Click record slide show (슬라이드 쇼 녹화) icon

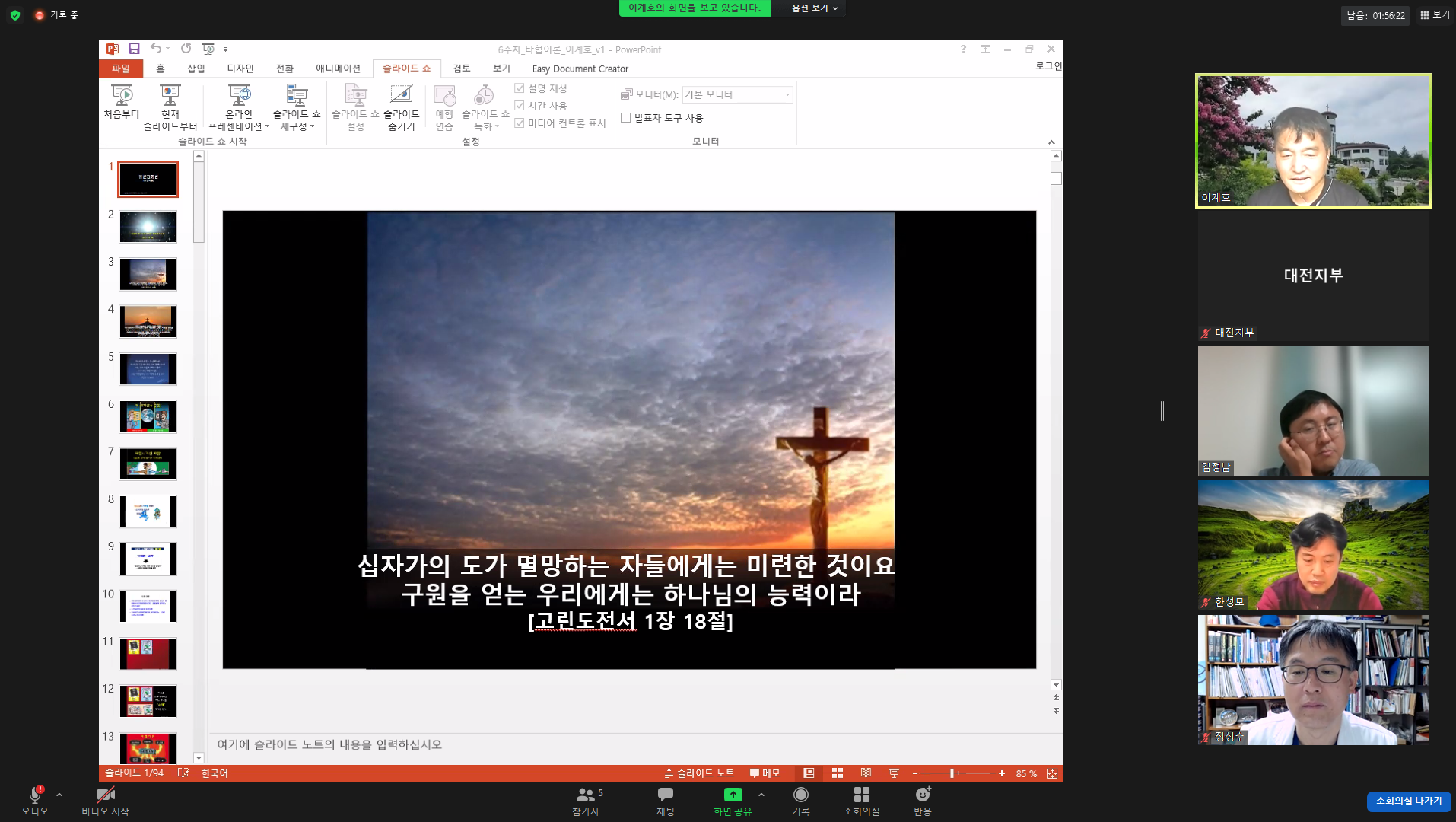[485, 107]
